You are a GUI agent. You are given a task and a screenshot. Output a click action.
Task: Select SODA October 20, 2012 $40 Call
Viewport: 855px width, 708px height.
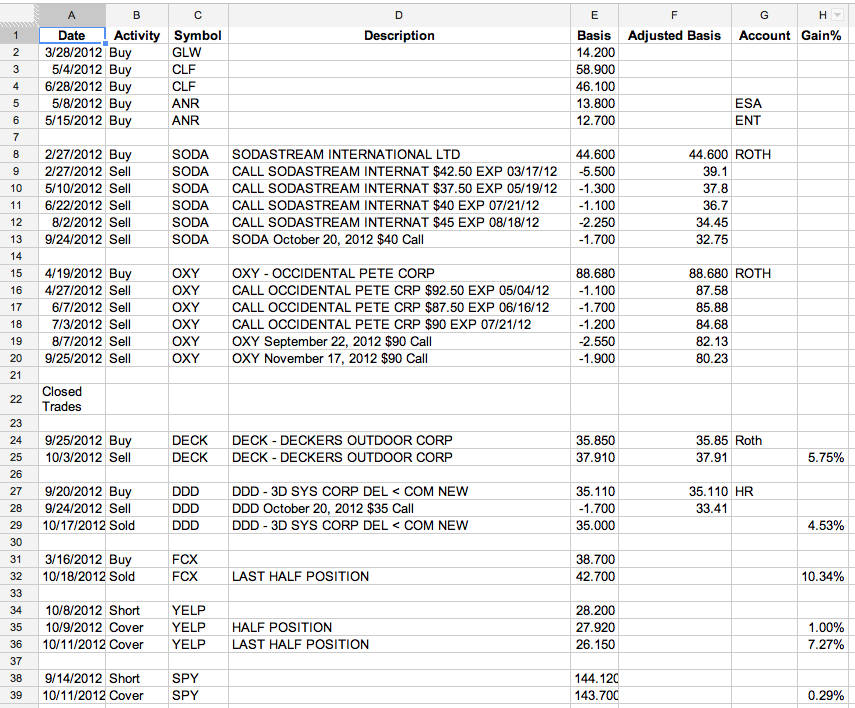coord(399,239)
